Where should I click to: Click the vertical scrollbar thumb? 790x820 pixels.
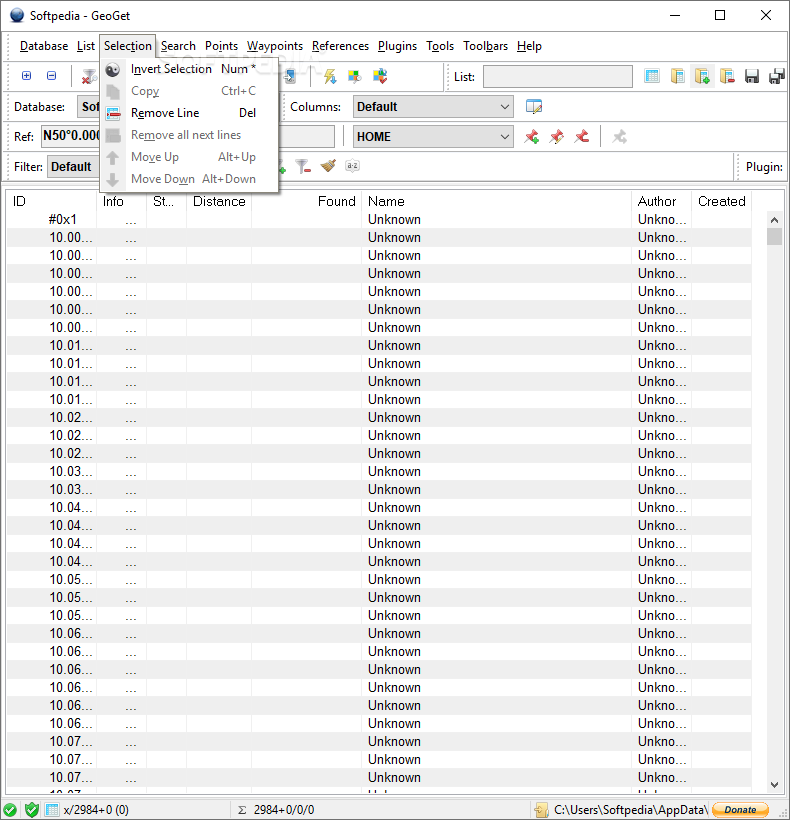click(x=774, y=236)
